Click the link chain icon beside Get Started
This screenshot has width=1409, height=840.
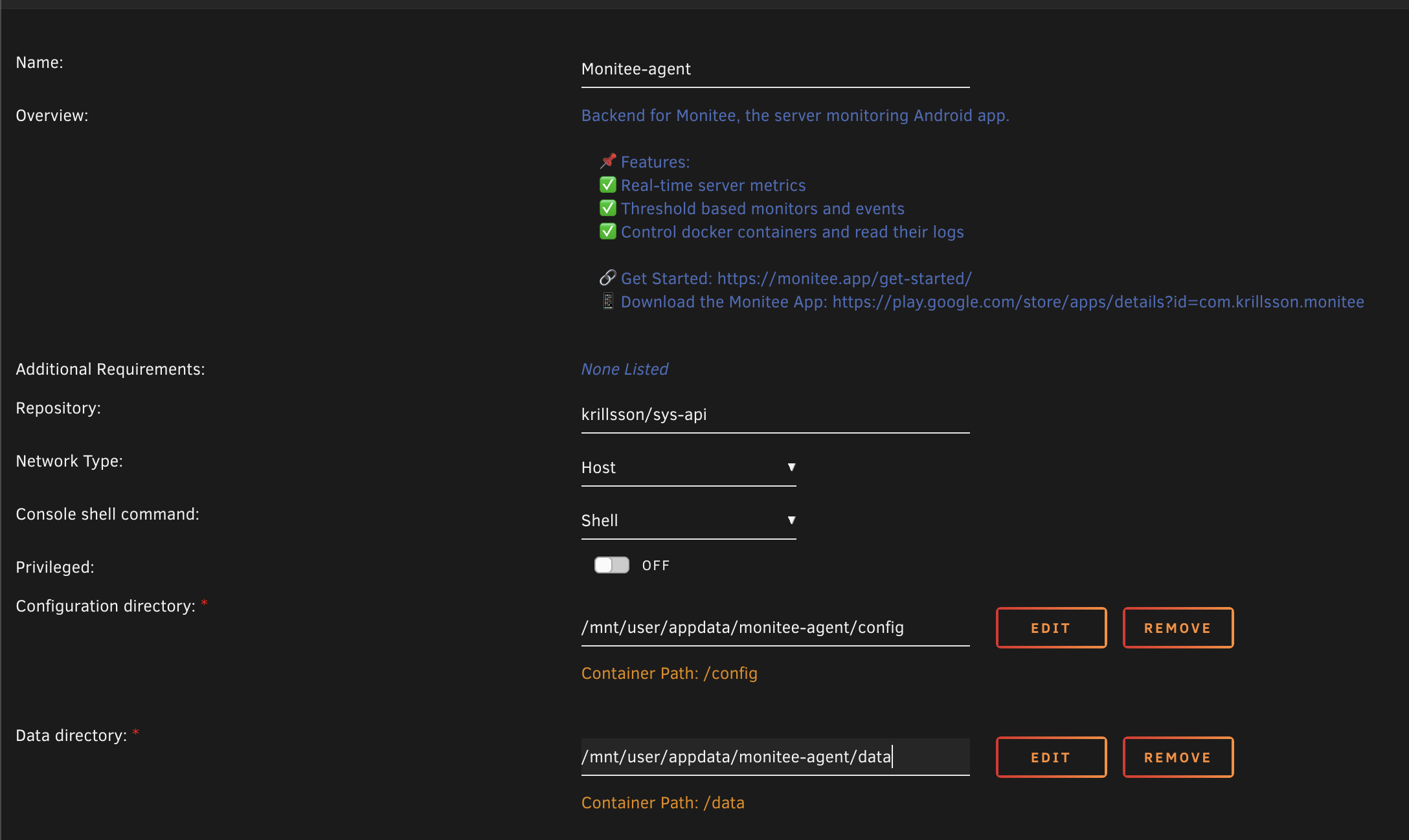[x=607, y=278]
